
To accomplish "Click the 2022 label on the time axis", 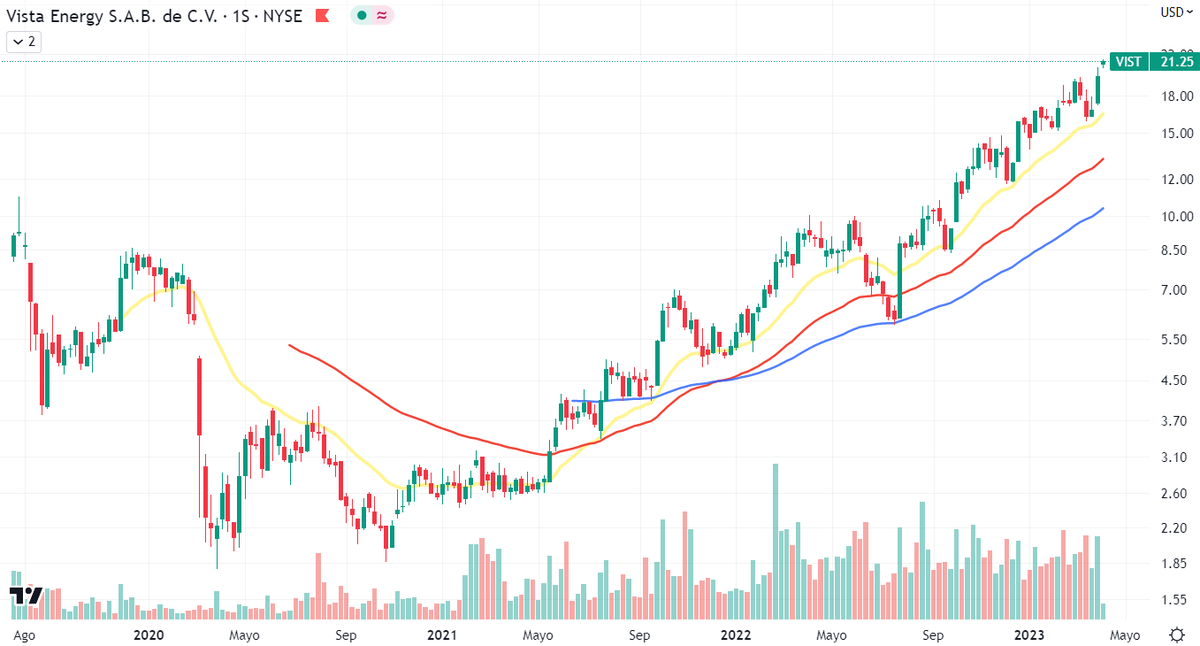I will (x=736, y=635).
